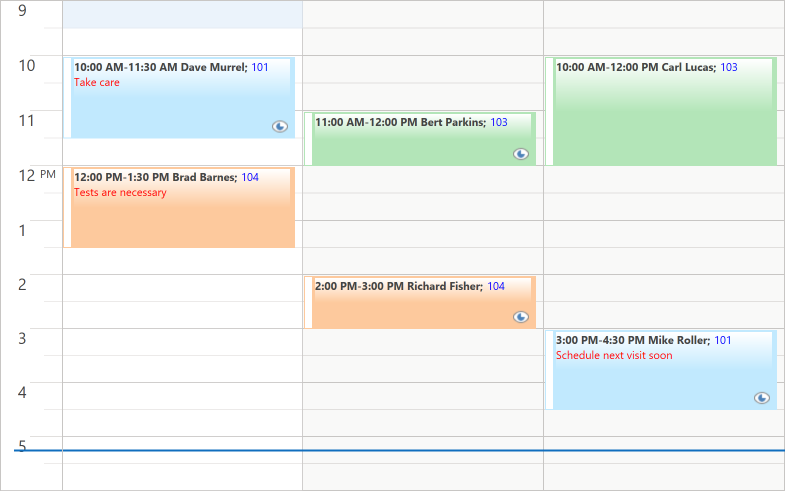Click the 'Tests are necessary' note text
Image resolution: width=785 pixels, height=491 pixels.
(x=120, y=193)
